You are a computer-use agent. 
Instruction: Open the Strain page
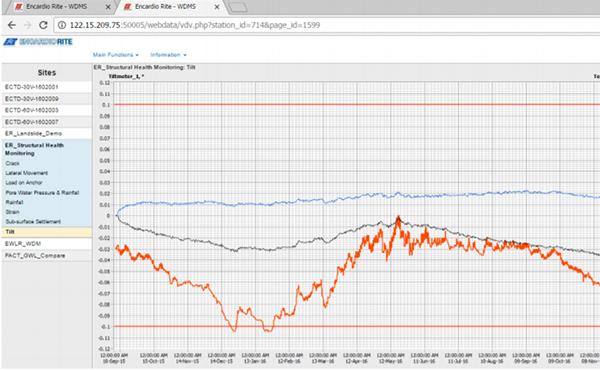point(12,212)
